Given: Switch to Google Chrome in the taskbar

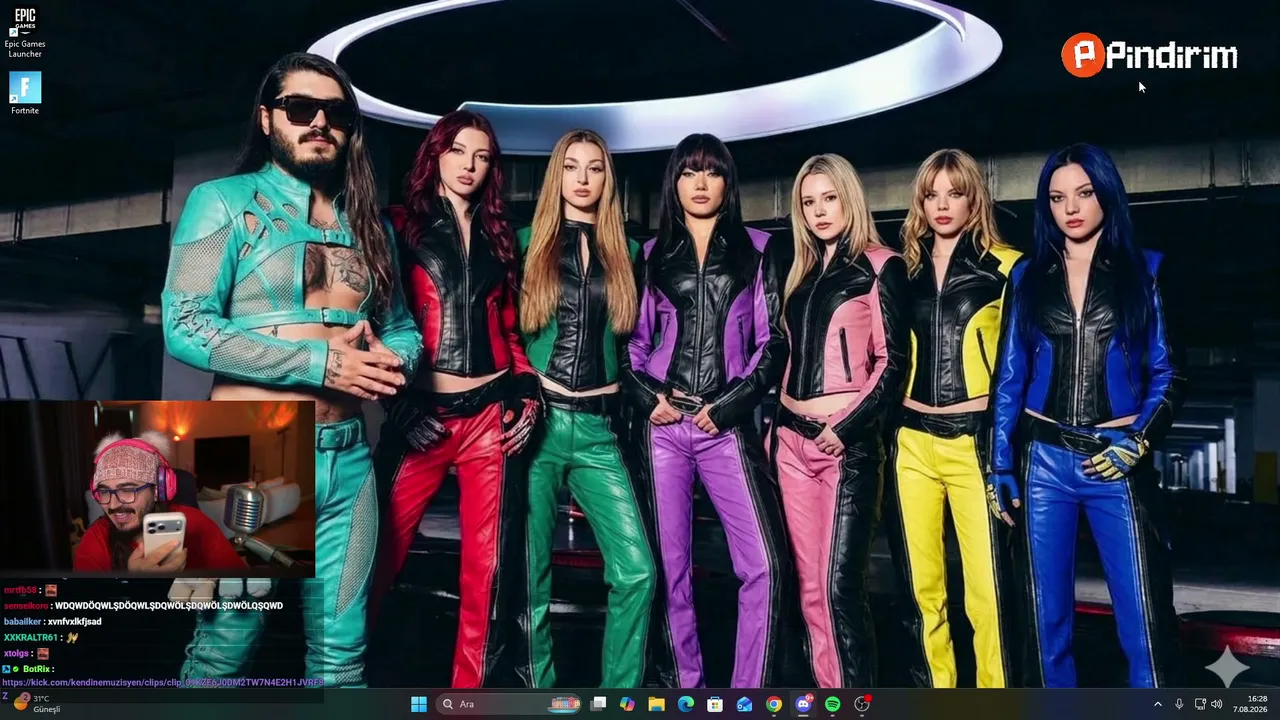Looking at the screenshot, I should (x=774, y=704).
